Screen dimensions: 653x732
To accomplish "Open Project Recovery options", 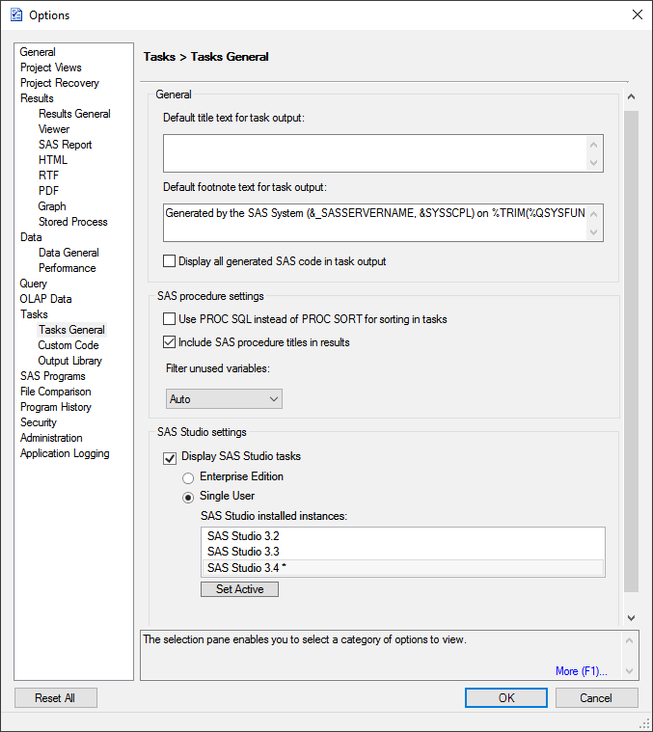I will click(59, 83).
